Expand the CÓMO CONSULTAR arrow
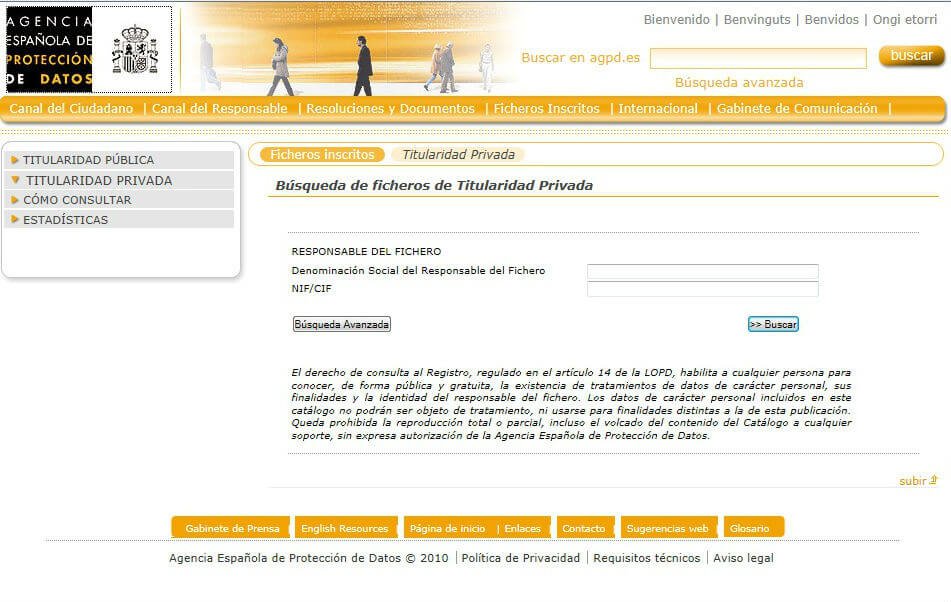Image resolution: width=951 pixels, height=602 pixels. click(15, 199)
